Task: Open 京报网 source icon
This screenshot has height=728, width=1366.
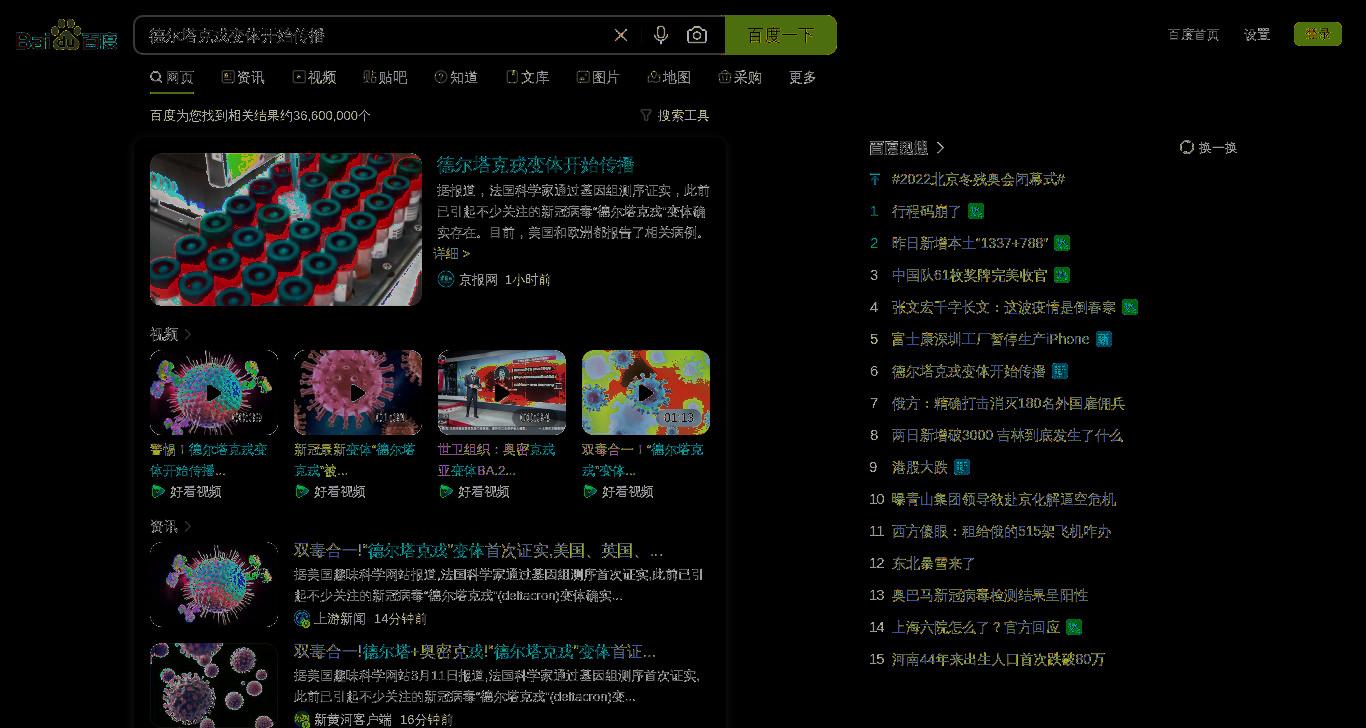Action: pyautogui.click(x=446, y=279)
